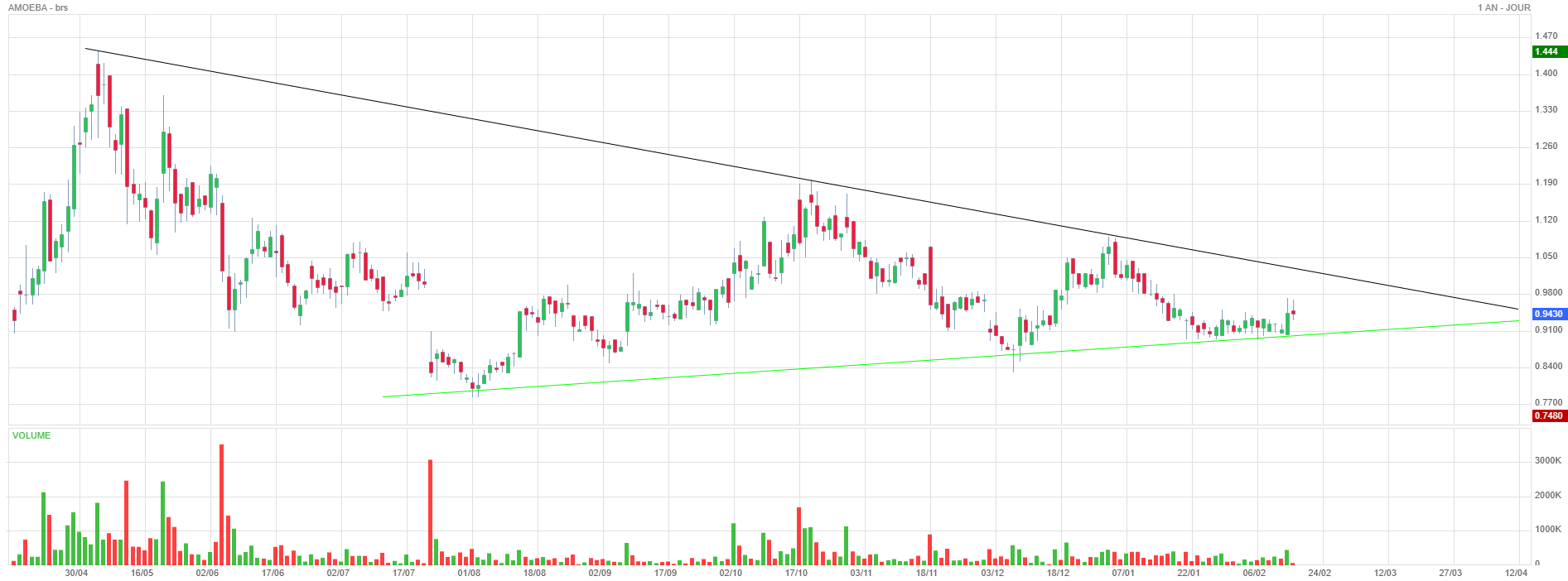Click the 27/03 date label

(1450, 573)
